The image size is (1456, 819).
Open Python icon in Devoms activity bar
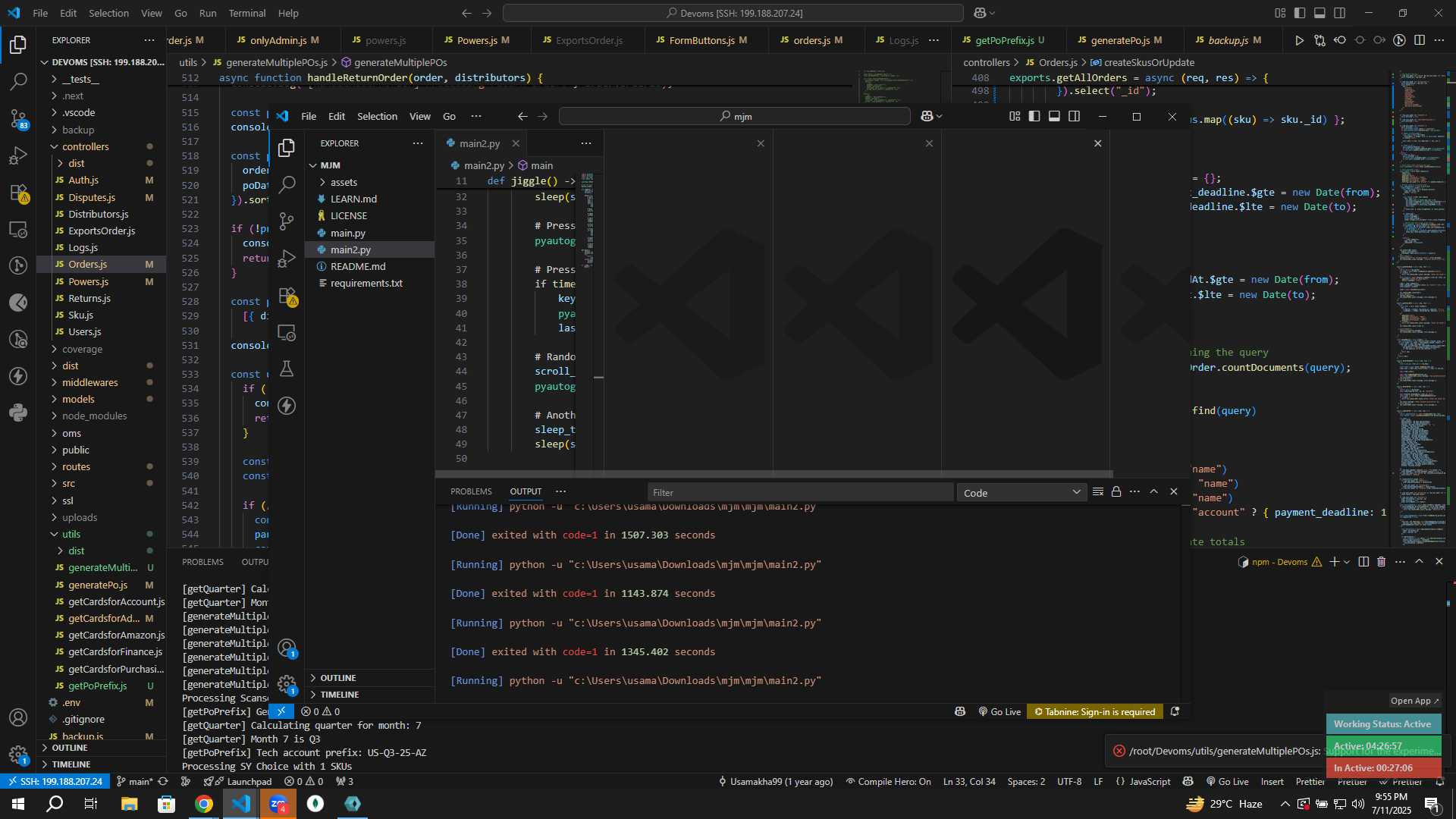click(x=18, y=413)
